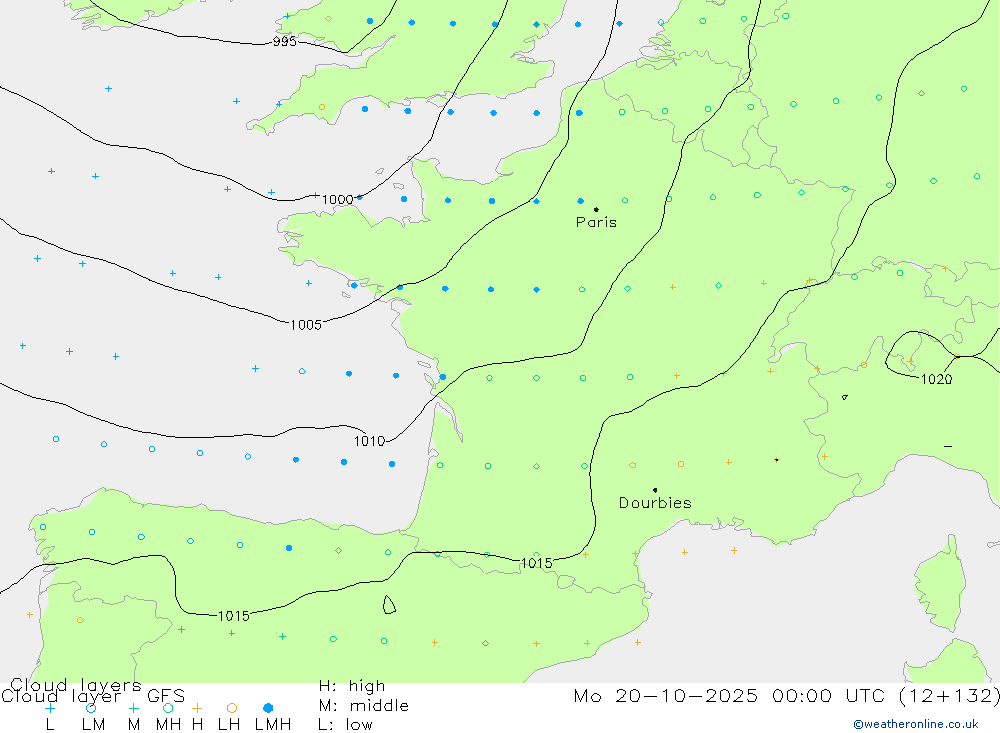Click the 'M: middle' legend text
This screenshot has width=1000, height=733.
(364, 706)
